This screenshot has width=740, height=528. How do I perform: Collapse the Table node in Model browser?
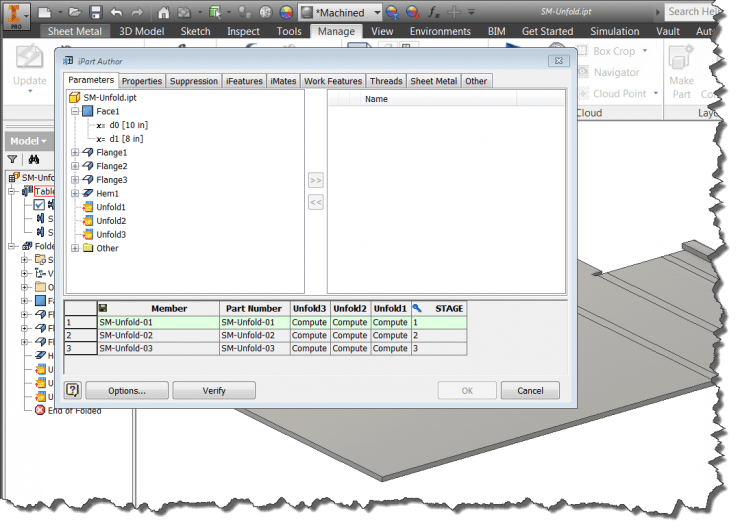click(x=12, y=191)
